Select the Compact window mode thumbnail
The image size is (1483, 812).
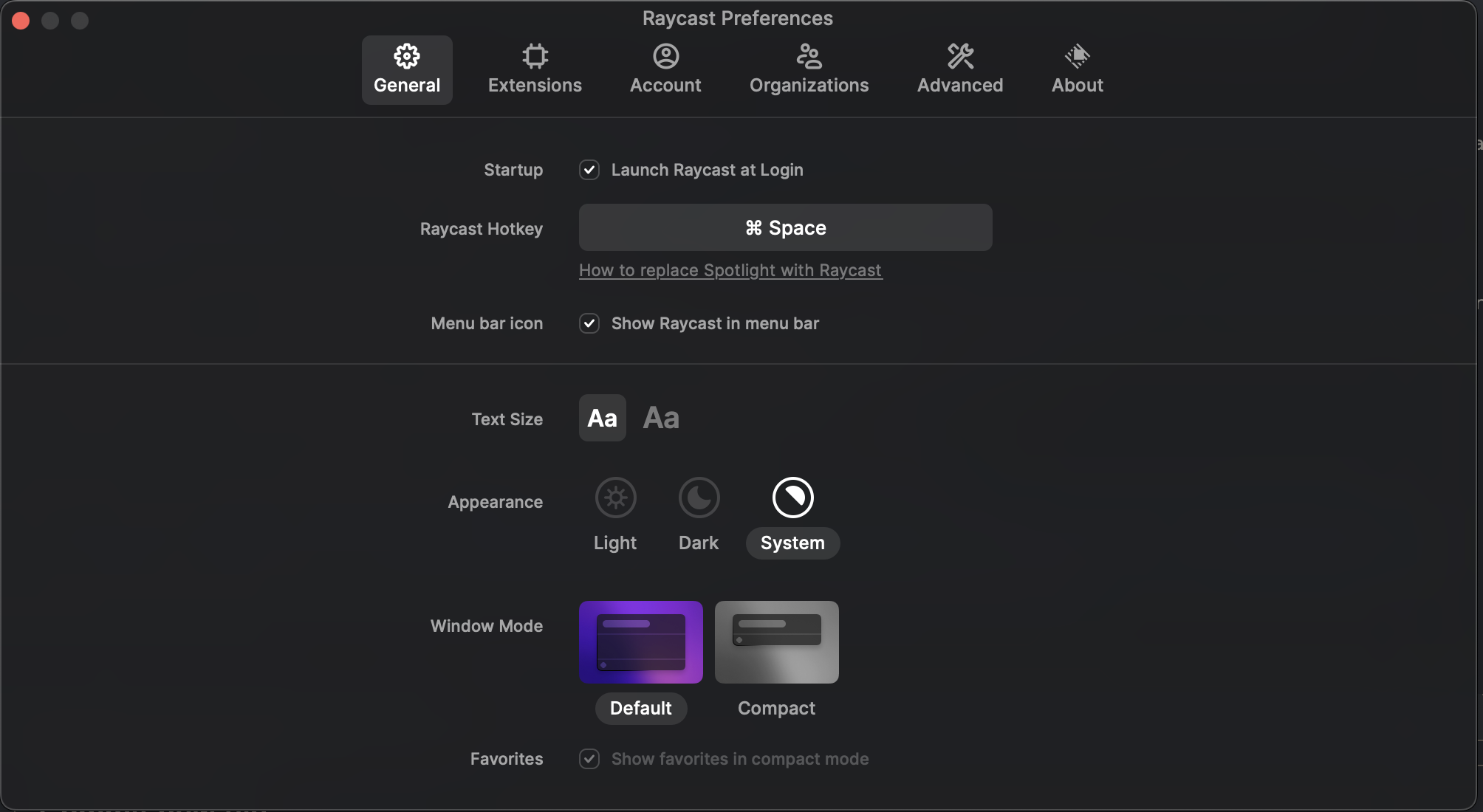(x=776, y=642)
